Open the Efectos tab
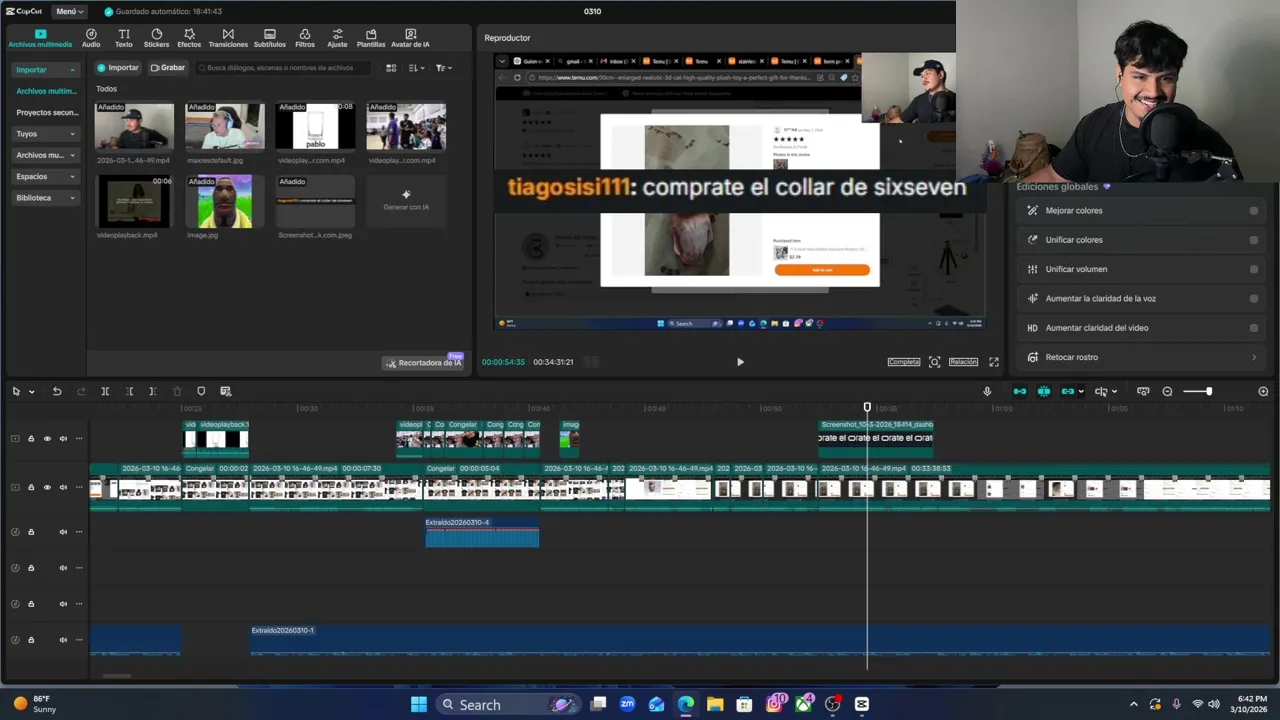The height and width of the screenshot is (720, 1280). (189, 38)
